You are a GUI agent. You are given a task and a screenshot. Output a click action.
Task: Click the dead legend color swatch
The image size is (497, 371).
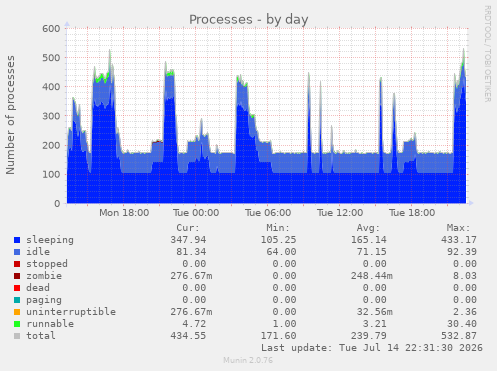coord(17,288)
